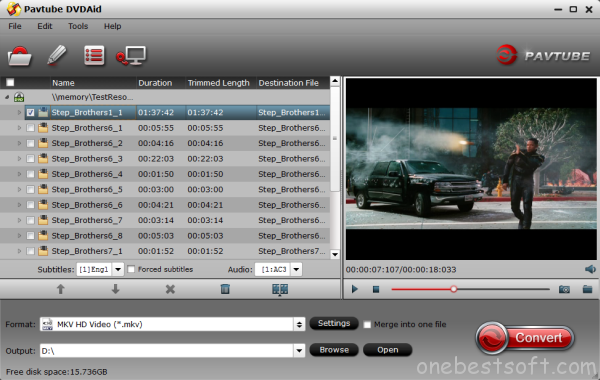Check the Step_Brothers6_8 checkbox

[x=30, y=236]
